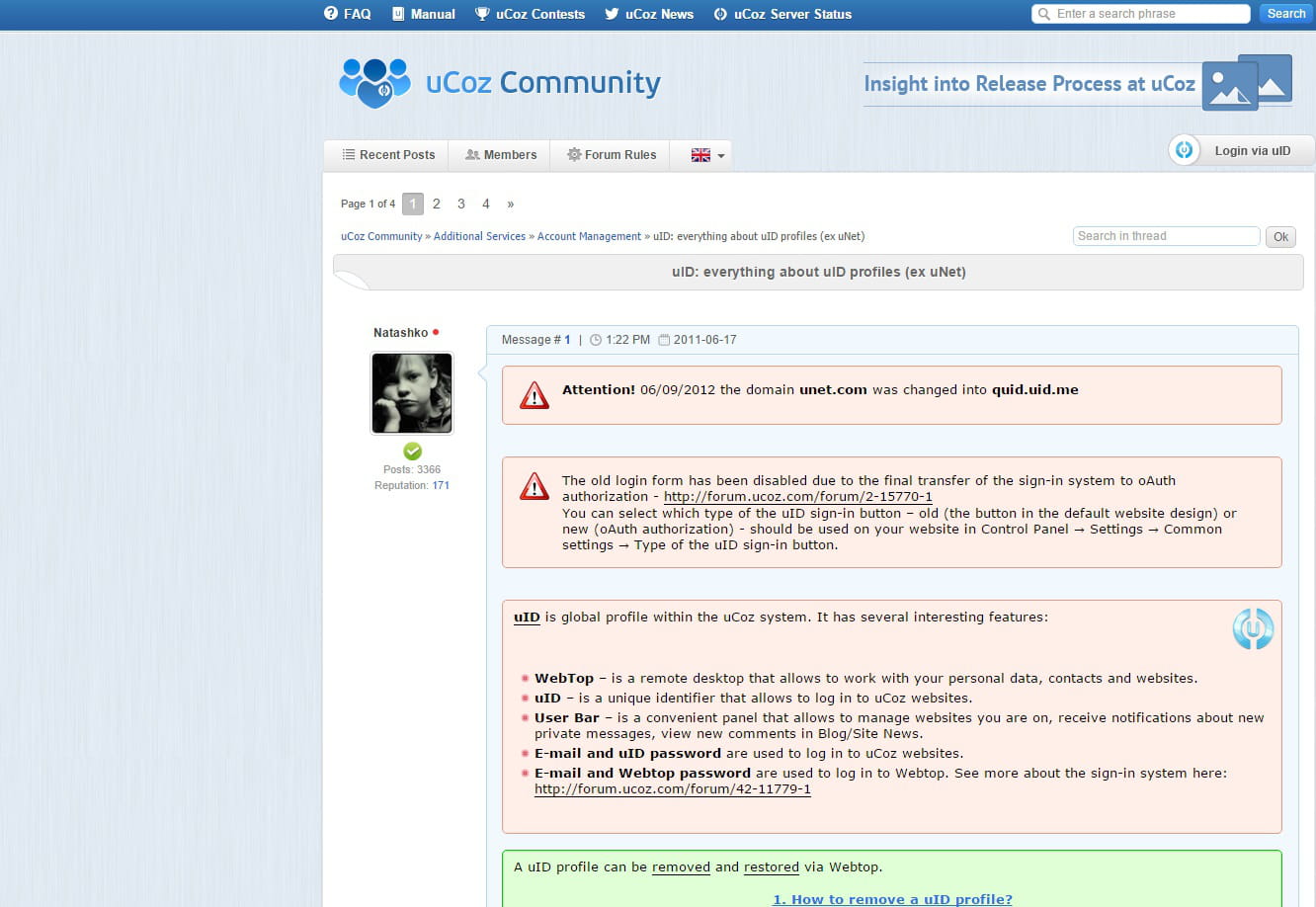This screenshot has width=1316, height=907.
Task: Expand the language flag dropdown
Action: (707, 155)
